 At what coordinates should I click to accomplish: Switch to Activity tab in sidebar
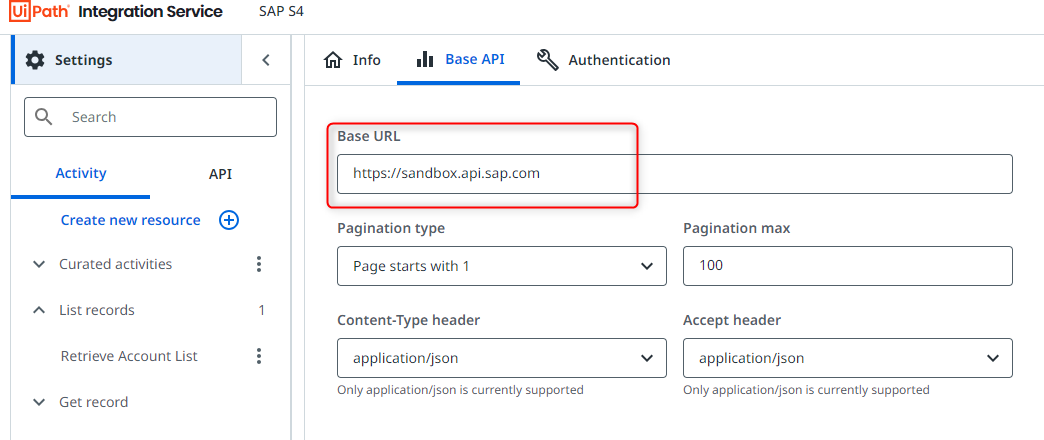pyautogui.click(x=81, y=174)
